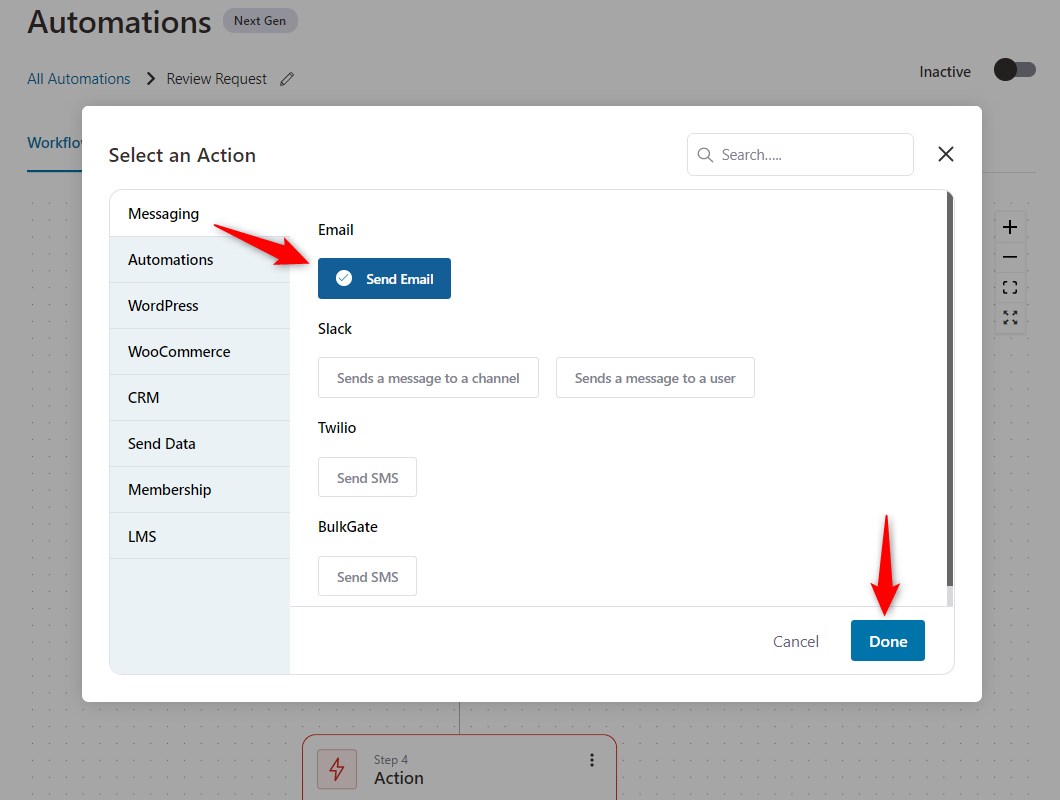
Task: Open the CRM actions category
Action: tap(142, 397)
